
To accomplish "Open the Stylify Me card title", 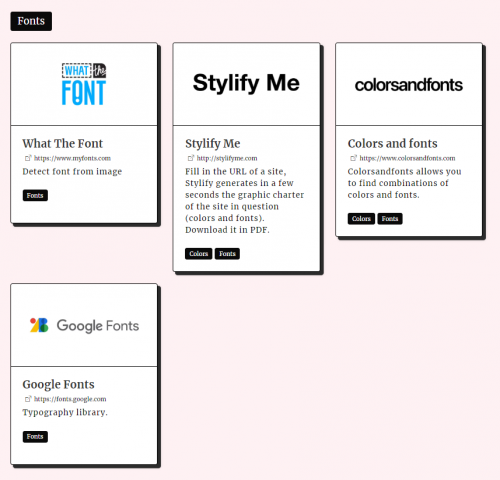I will coord(213,144).
